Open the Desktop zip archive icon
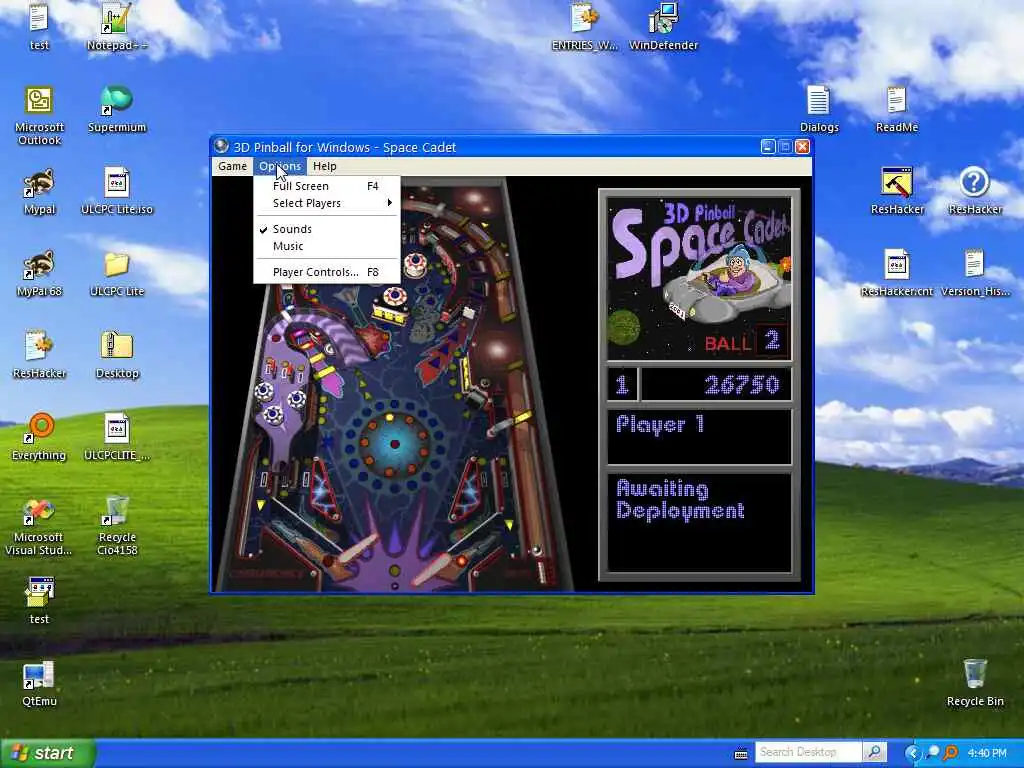 [x=116, y=355]
